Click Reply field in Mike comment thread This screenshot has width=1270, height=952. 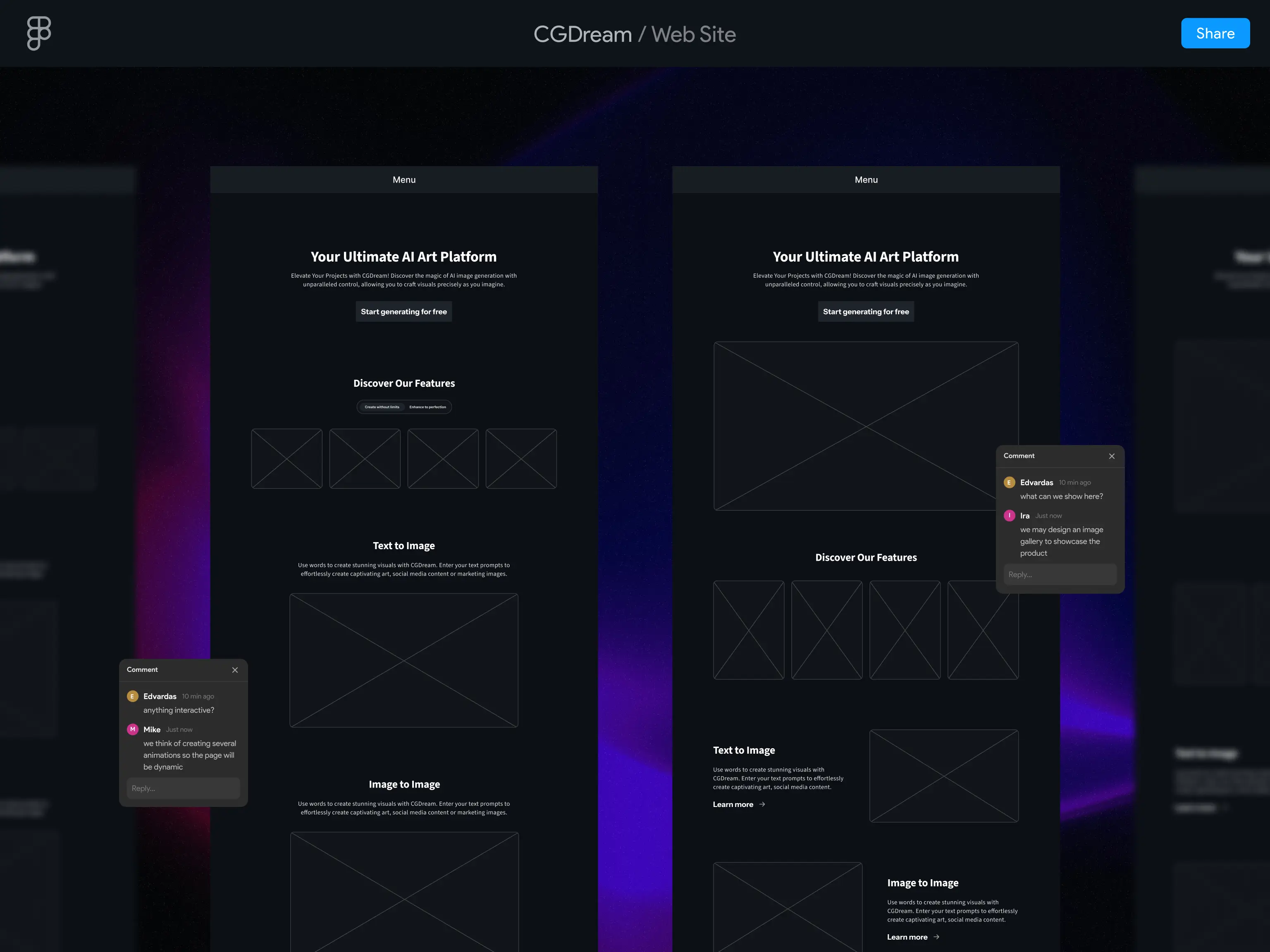pyautogui.click(x=183, y=788)
